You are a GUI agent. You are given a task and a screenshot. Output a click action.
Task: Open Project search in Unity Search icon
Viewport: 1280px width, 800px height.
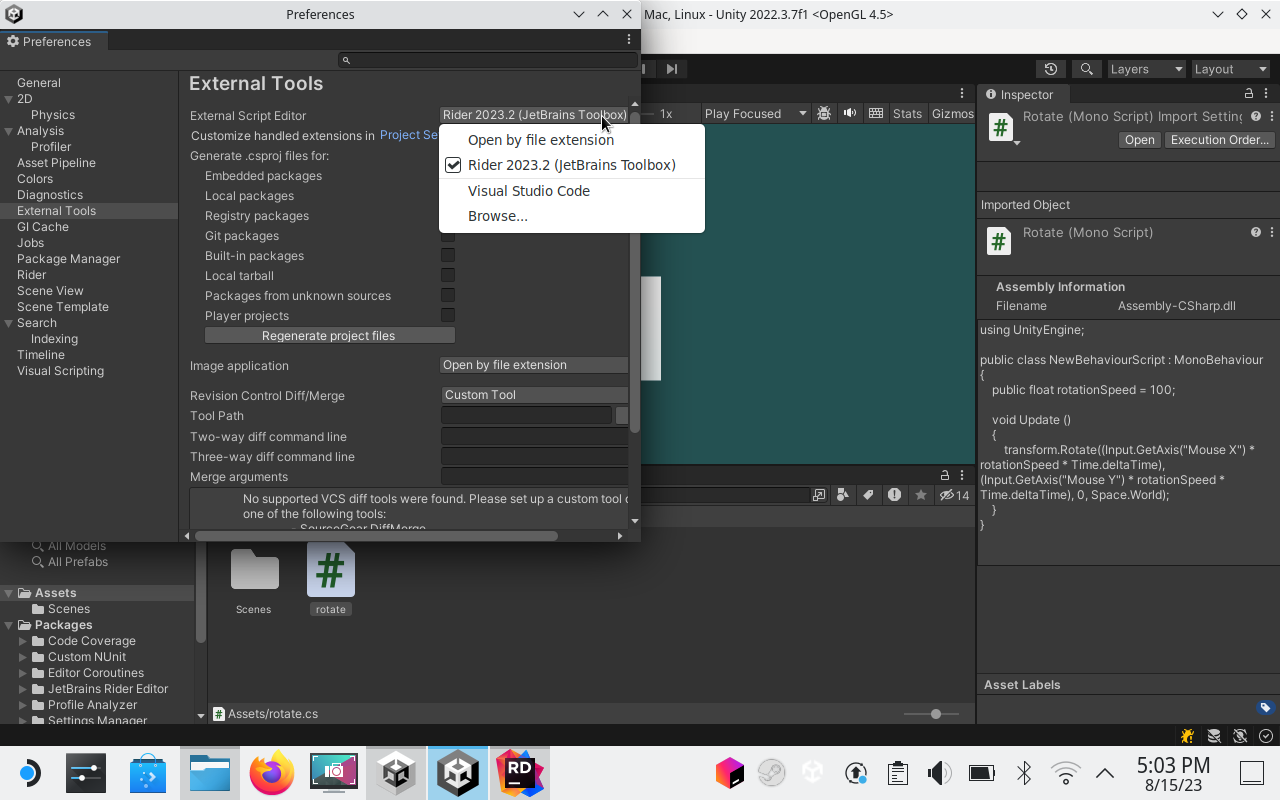tap(819, 495)
